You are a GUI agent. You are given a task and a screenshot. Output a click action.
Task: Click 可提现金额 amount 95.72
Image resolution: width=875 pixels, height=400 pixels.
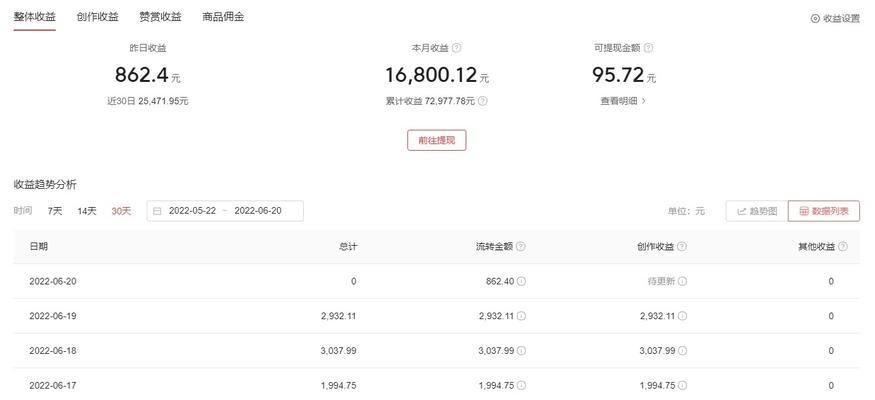(x=618, y=75)
